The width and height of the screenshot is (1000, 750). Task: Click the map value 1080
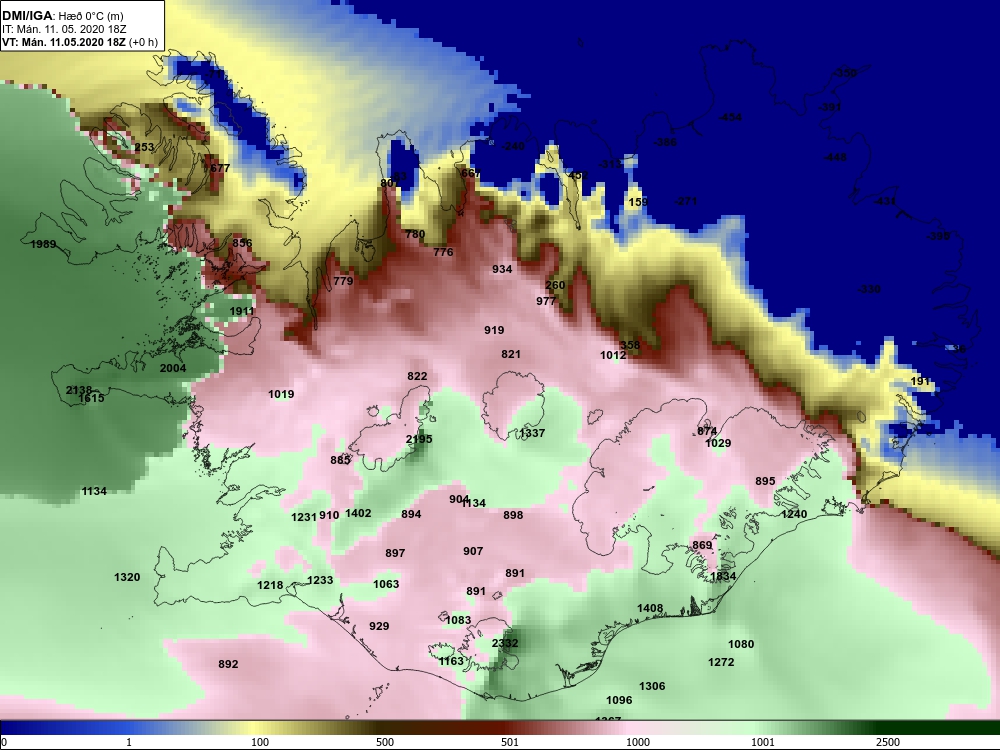[741, 644]
